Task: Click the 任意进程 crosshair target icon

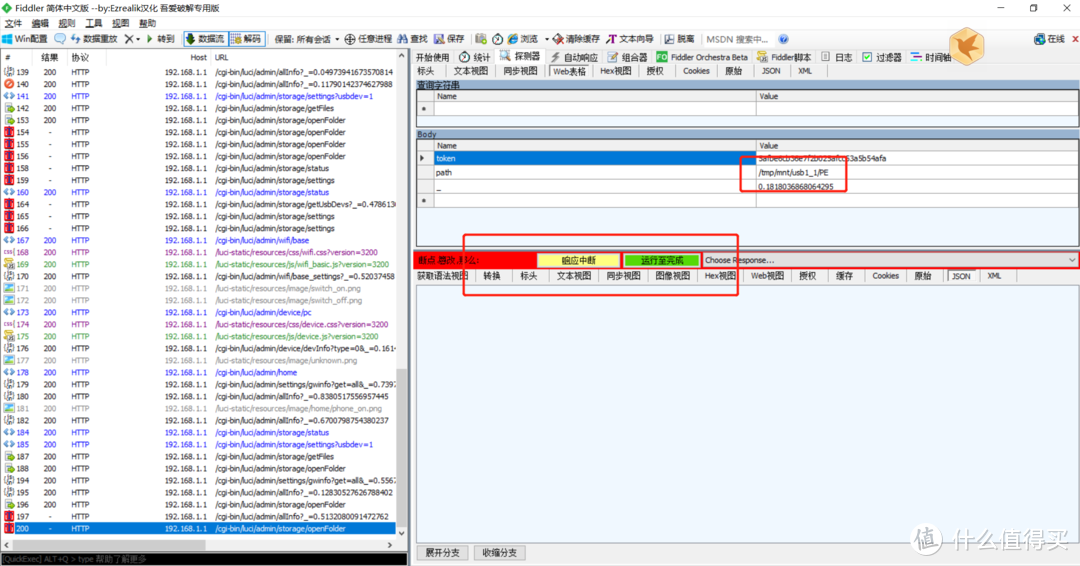Action: pos(350,39)
